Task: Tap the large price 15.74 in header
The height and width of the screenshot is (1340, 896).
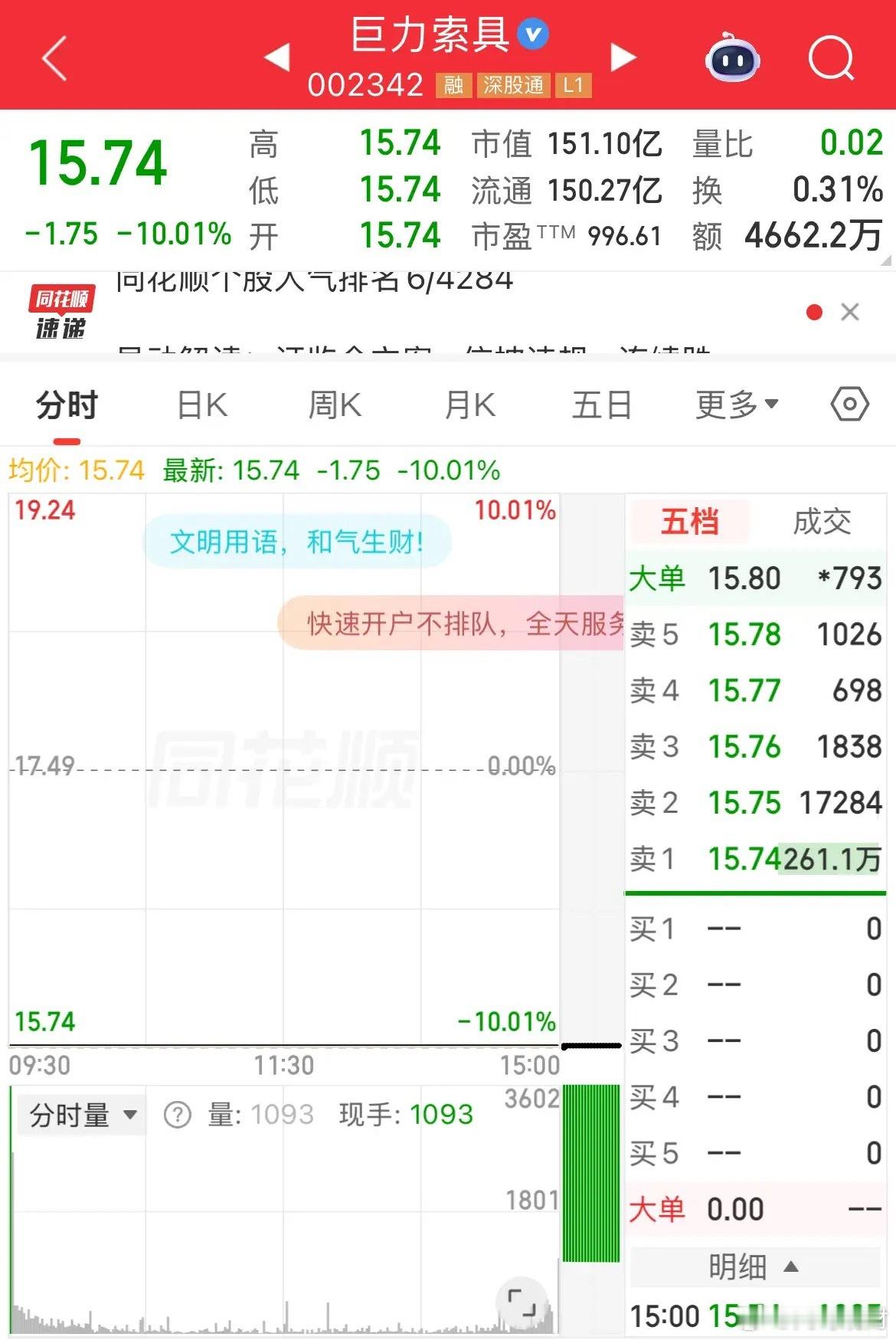Action: click(x=98, y=162)
